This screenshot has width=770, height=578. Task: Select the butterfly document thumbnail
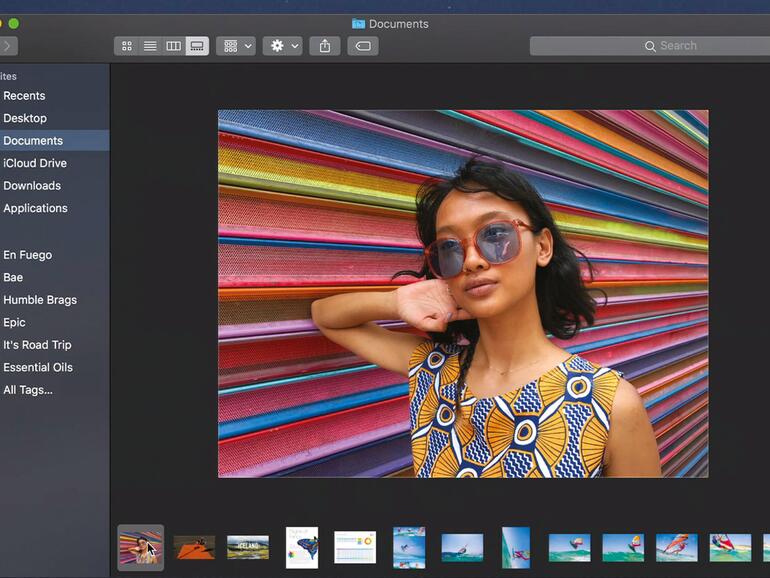302,548
